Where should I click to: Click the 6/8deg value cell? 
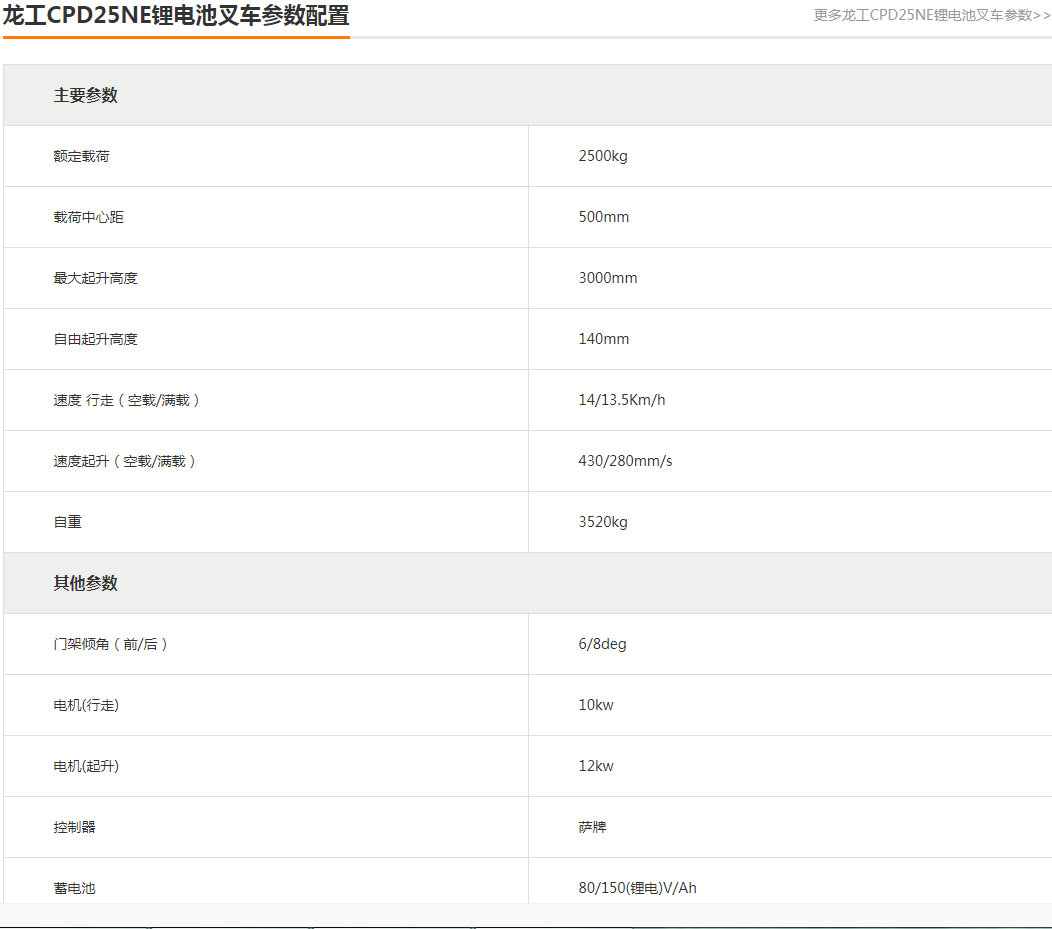[603, 644]
